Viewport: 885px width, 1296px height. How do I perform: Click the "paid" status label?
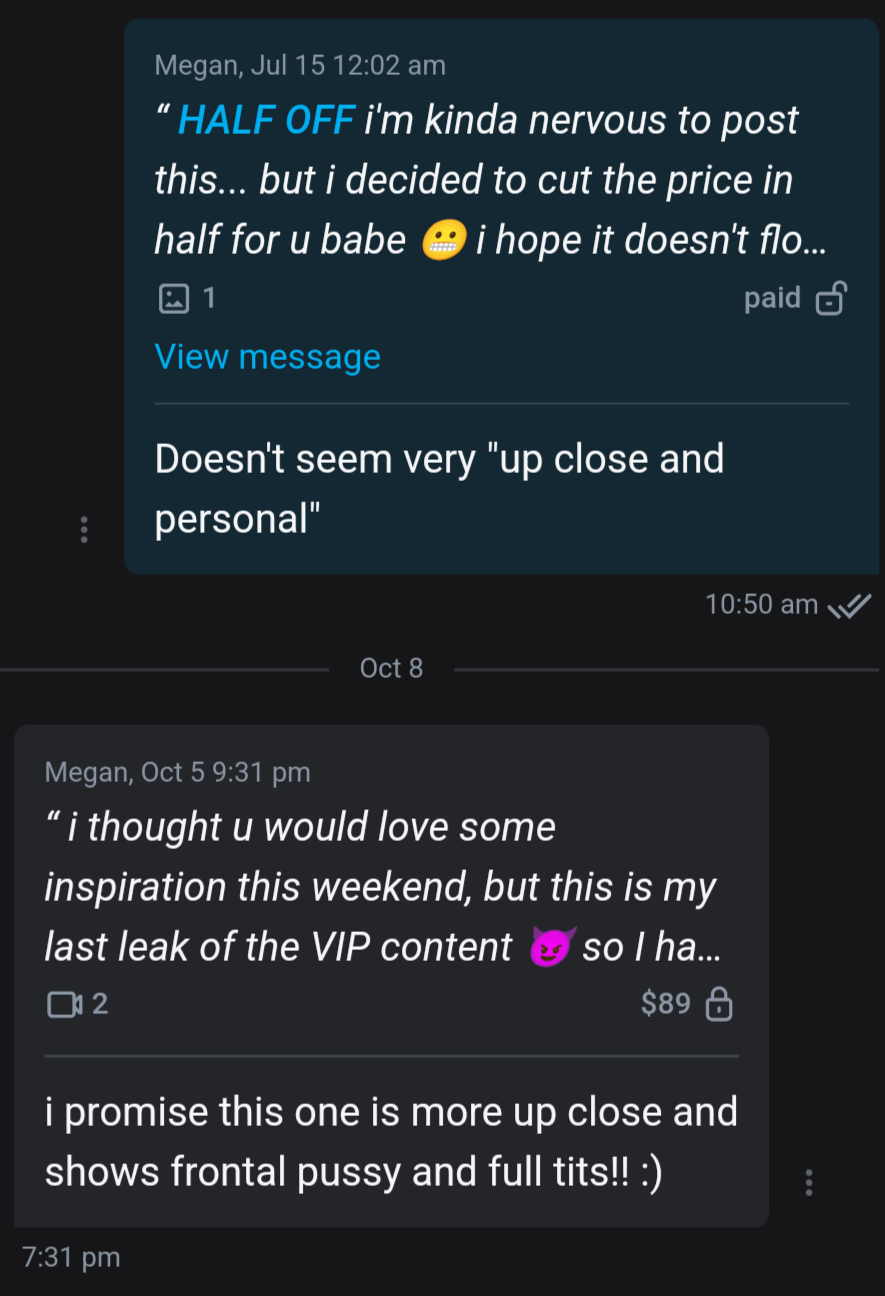(772, 298)
